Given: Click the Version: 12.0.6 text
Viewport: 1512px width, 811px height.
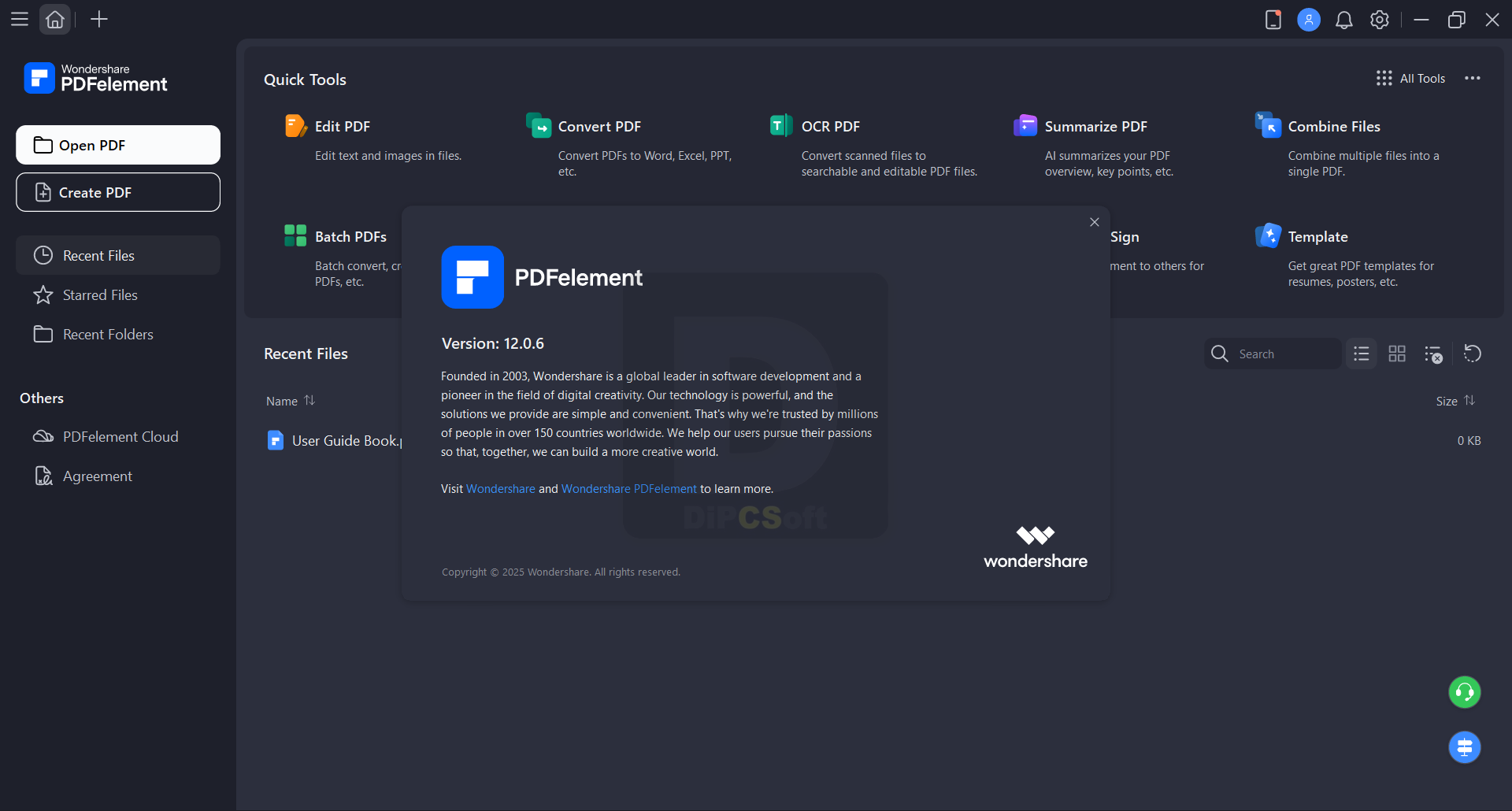Looking at the screenshot, I should pos(493,343).
